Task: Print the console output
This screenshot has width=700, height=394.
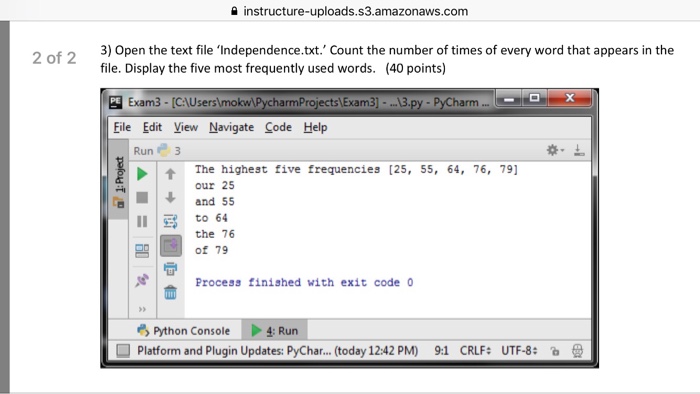Action: (x=170, y=269)
